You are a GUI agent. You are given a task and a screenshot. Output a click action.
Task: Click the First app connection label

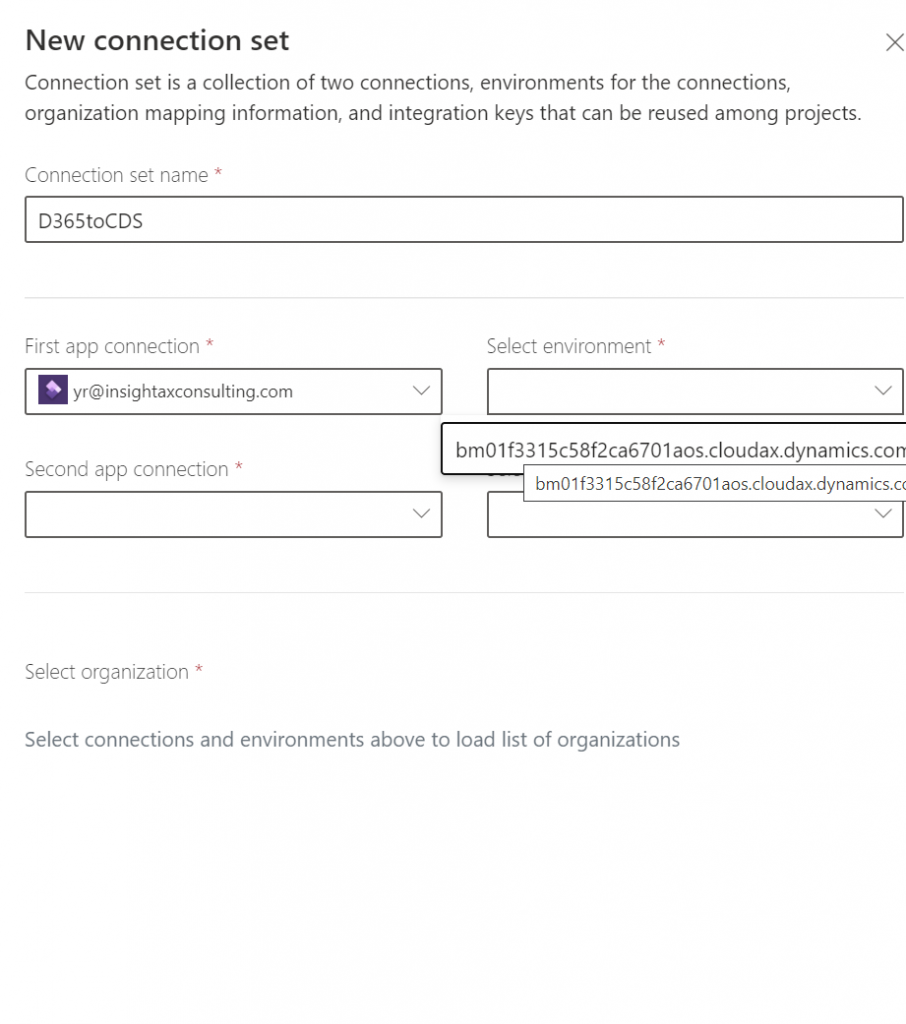[112, 347]
